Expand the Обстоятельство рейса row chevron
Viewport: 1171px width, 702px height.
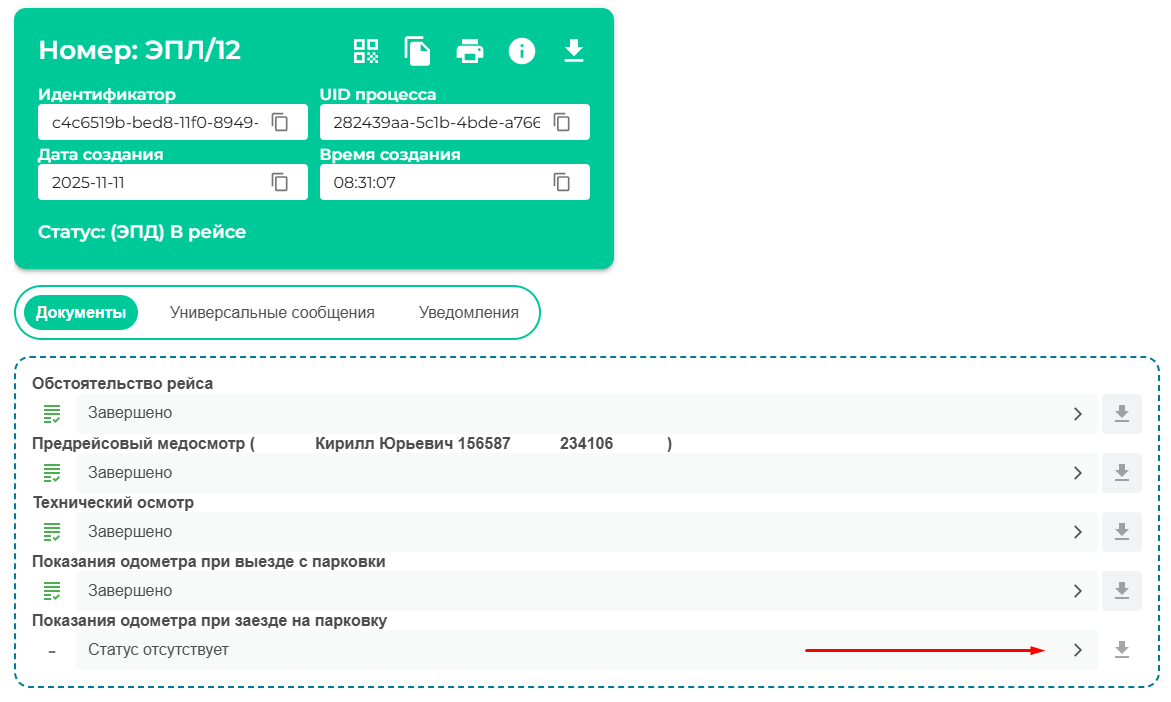click(1077, 414)
